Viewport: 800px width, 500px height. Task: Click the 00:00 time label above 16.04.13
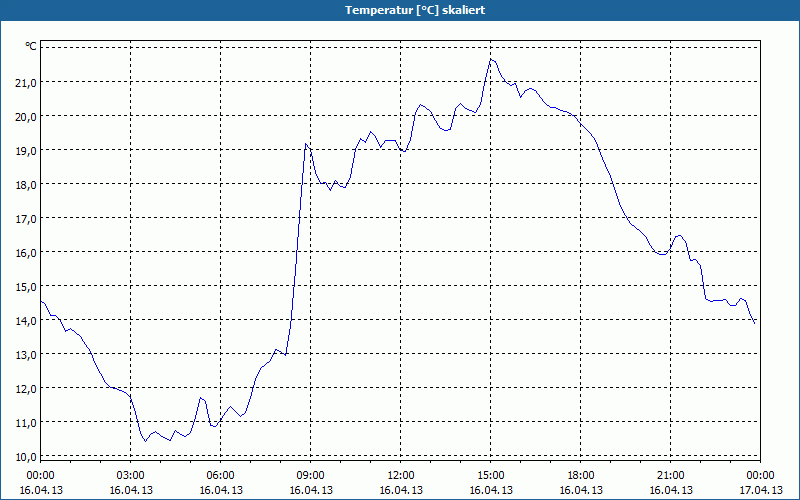coord(40,476)
